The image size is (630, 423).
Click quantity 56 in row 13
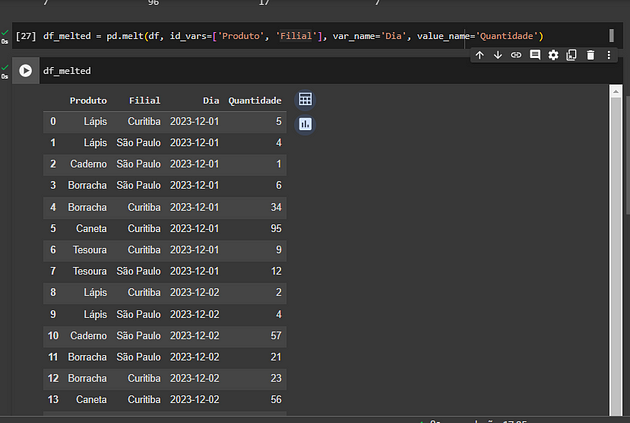[x=276, y=400]
